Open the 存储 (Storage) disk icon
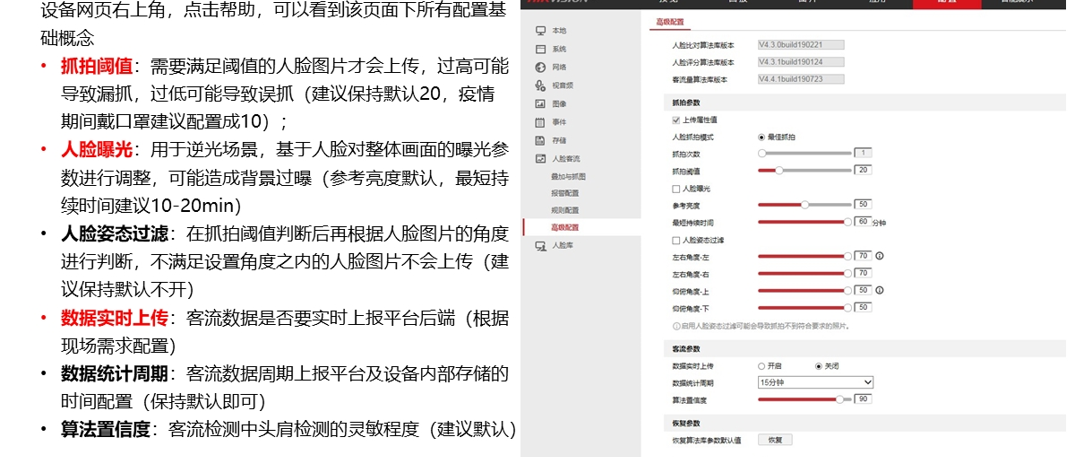This screenshot has width=1074, height=457. 540,140
